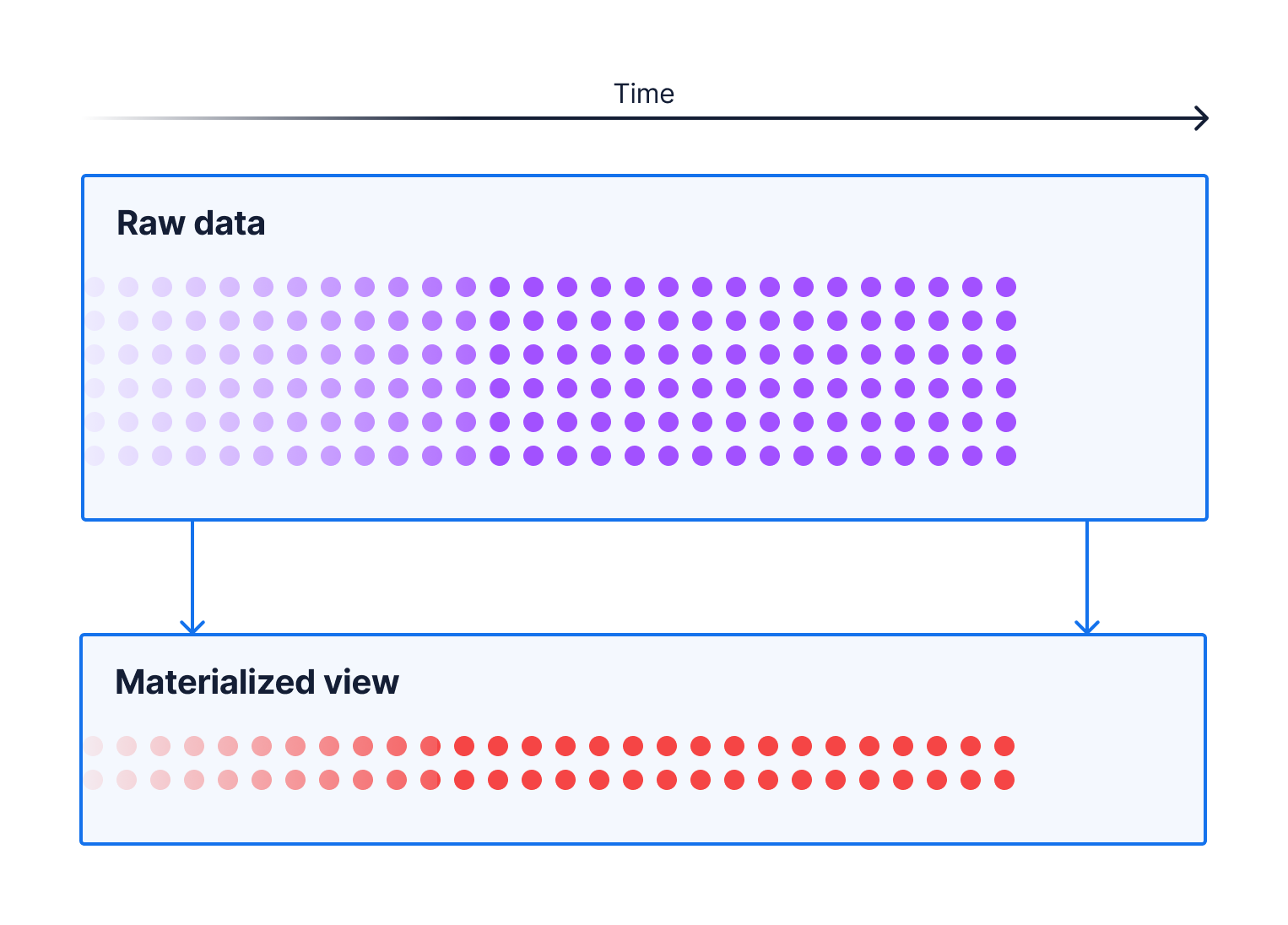Screen dimensions: 1288x925
Task: Click the "Time" label
Action: [643, 94]
